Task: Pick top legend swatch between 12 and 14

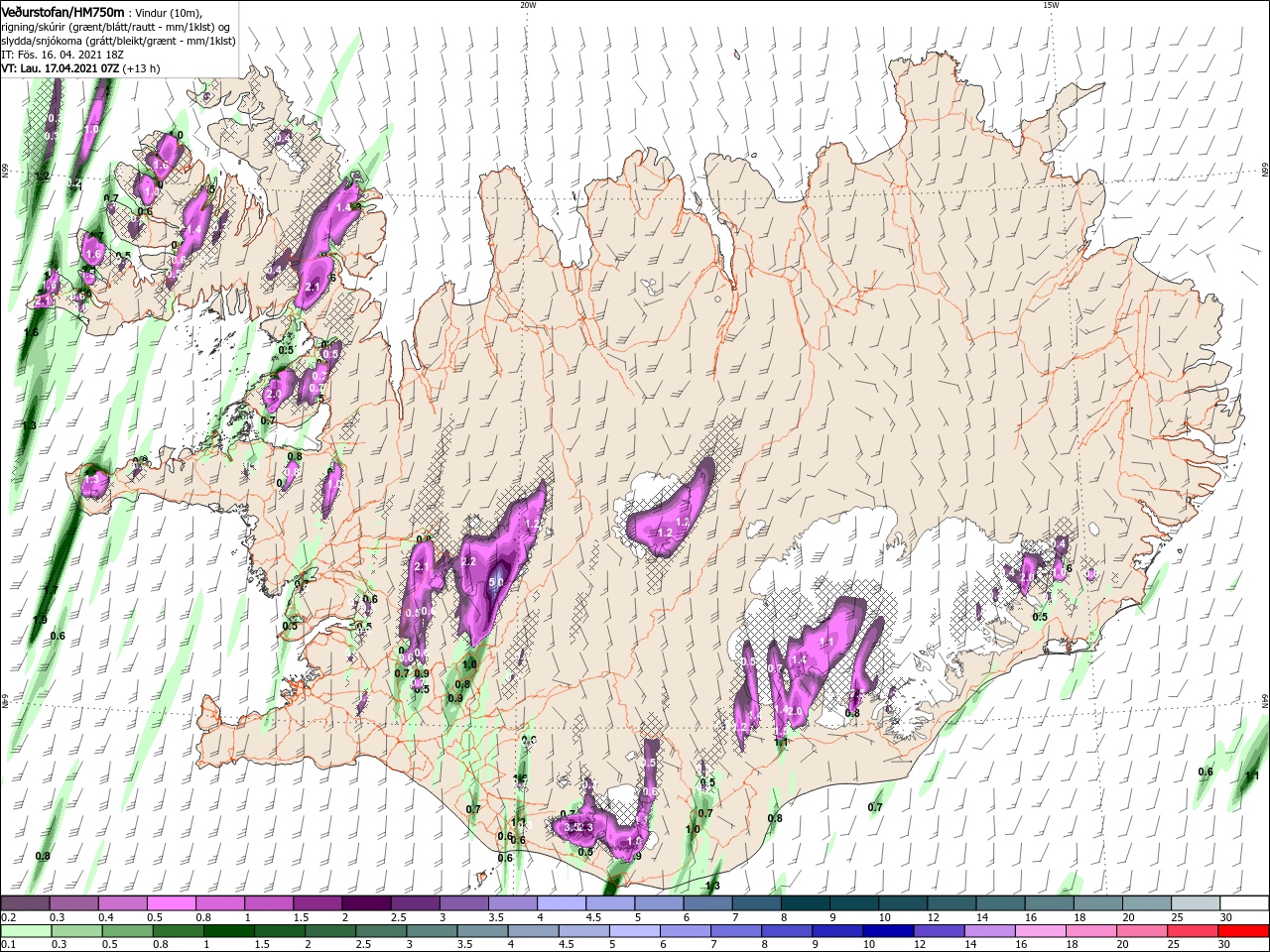Action: 952,902
